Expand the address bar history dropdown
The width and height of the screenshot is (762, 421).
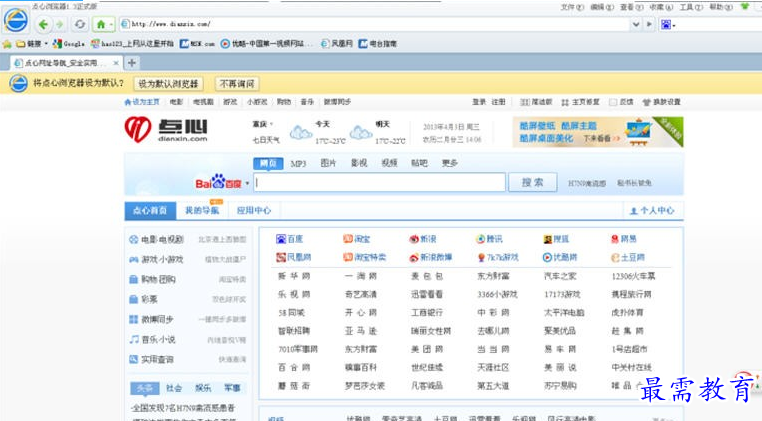pyautogui.click(x=635, y=24)
